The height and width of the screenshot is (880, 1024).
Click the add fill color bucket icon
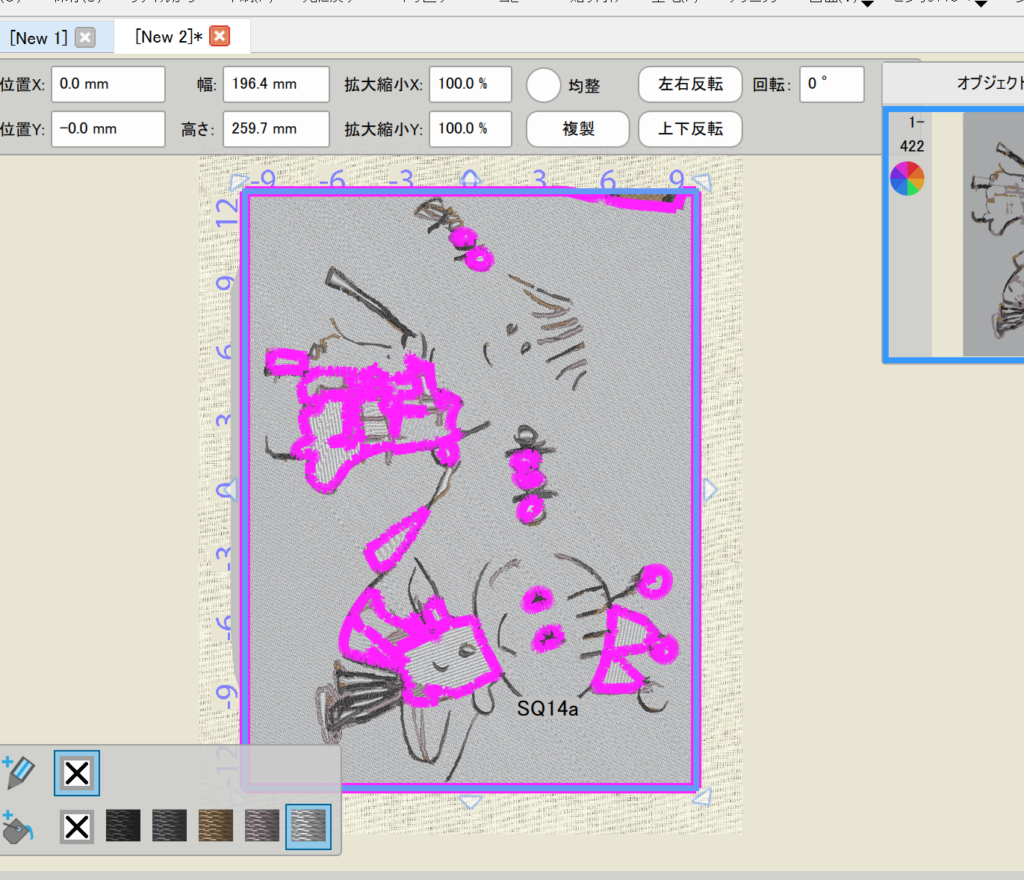[x=20, y=826]
